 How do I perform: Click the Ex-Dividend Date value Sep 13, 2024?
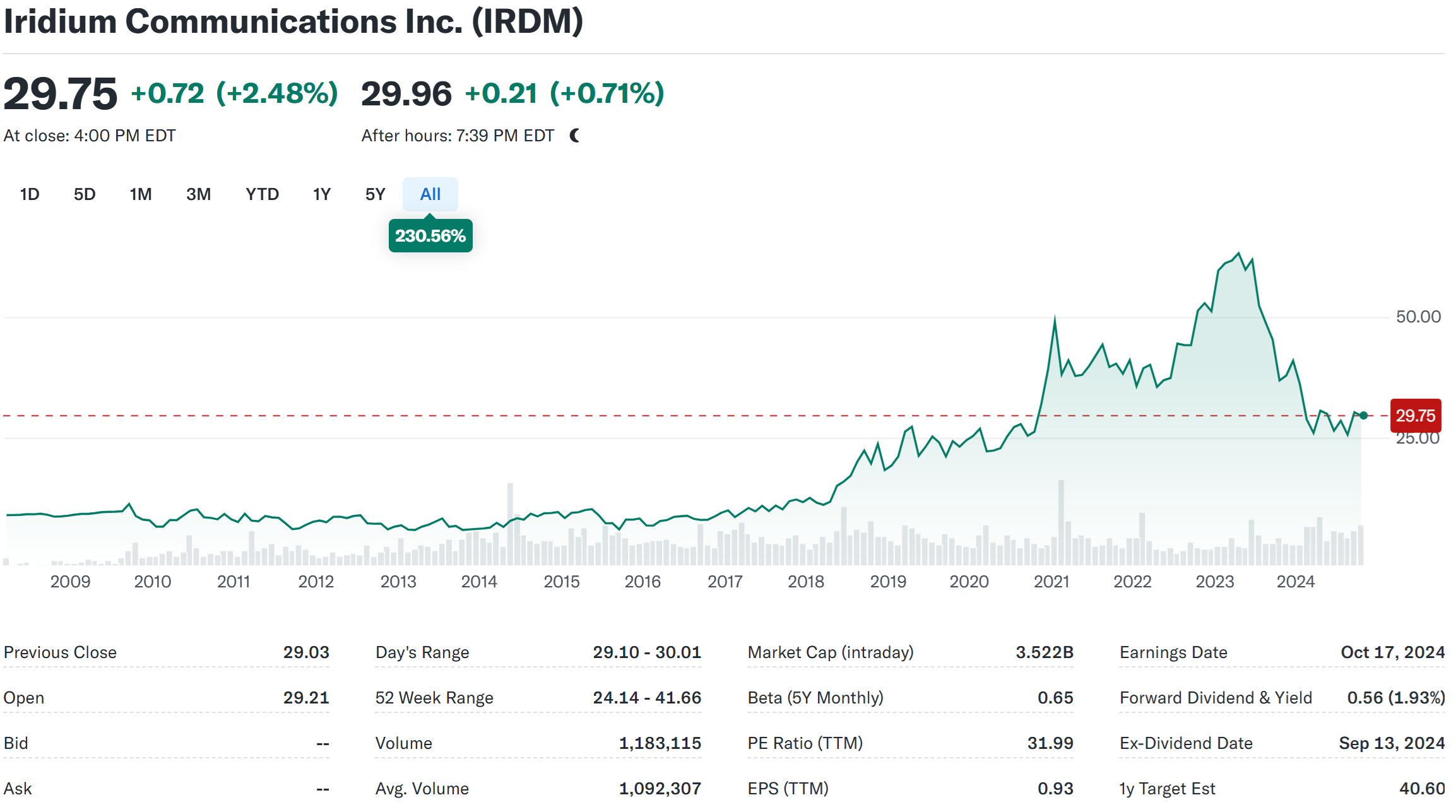coord(1392,743)
